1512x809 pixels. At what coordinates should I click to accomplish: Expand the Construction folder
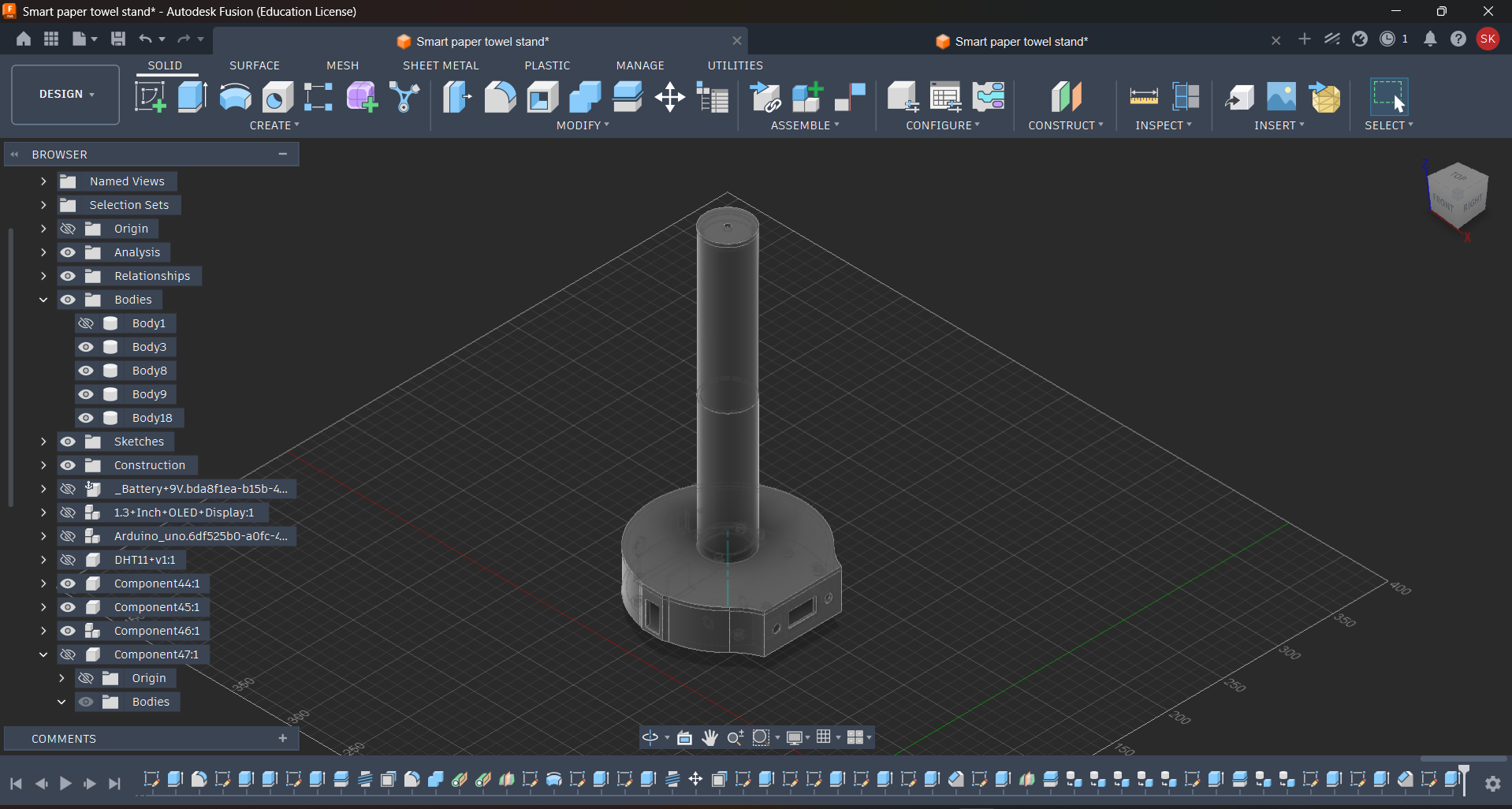tap(43, 465)
